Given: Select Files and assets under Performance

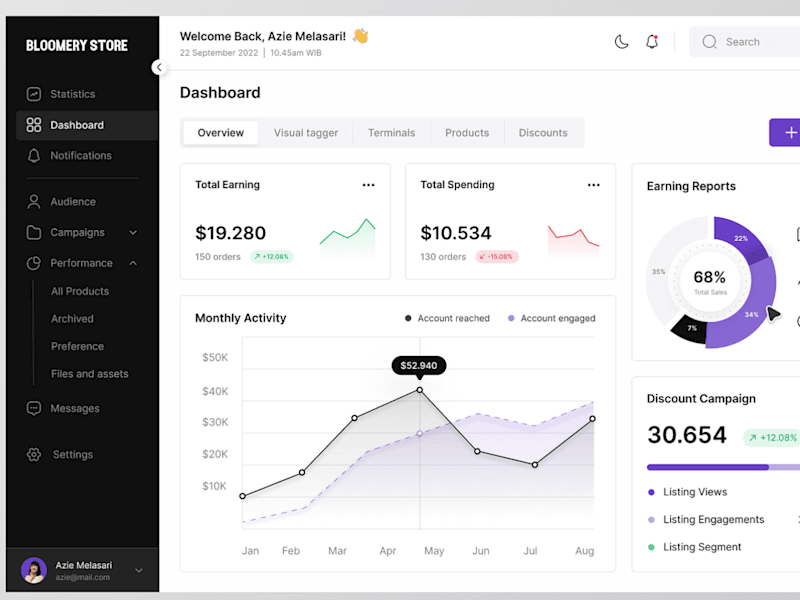Looking at the screenshot, I should tap(89, 374).
